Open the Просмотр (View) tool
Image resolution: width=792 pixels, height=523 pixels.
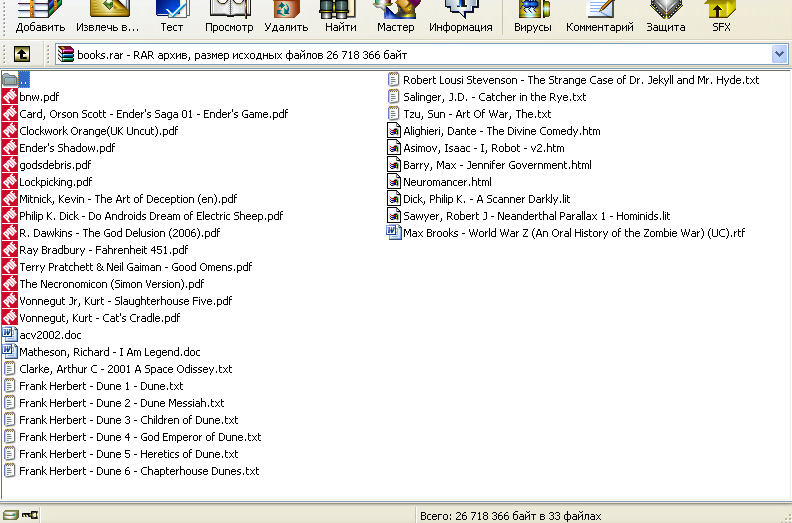[x=229, y=16]
